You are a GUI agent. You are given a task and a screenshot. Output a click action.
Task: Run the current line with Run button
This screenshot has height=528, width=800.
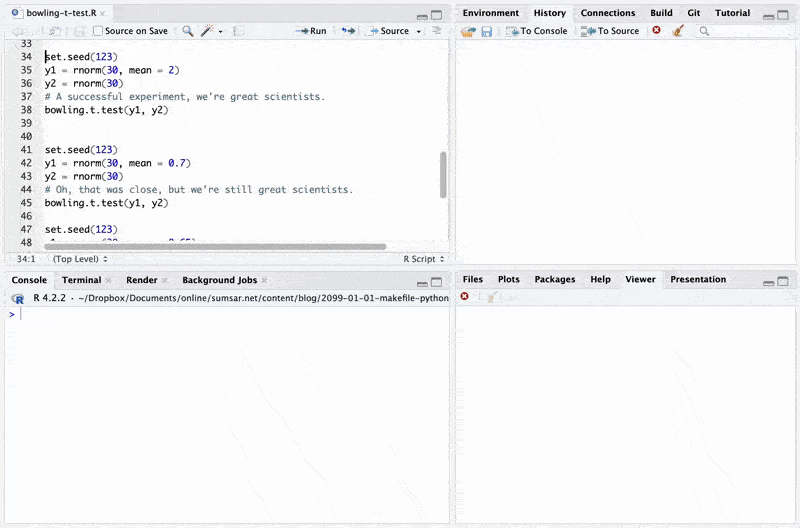tap(311, 31)
